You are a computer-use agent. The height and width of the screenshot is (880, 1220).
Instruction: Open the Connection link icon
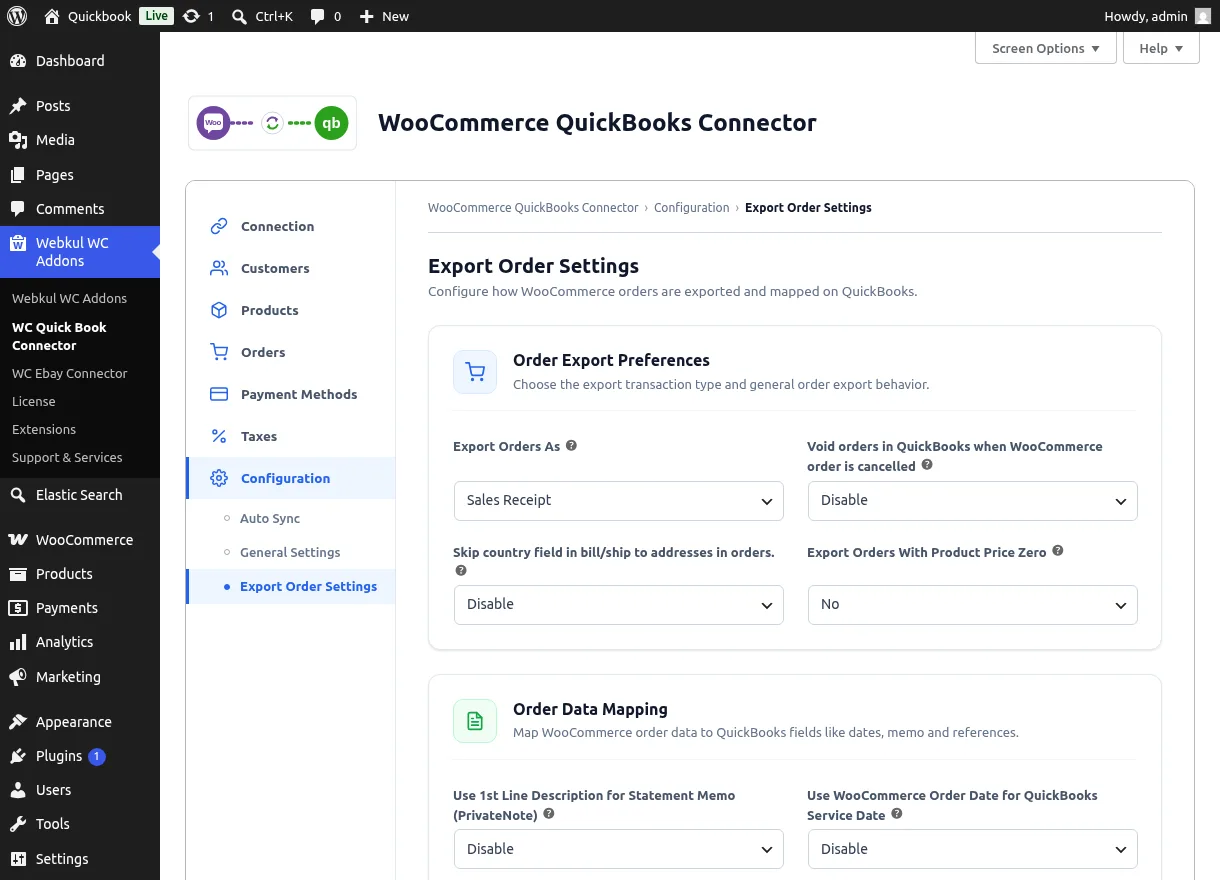coord(219,226)
